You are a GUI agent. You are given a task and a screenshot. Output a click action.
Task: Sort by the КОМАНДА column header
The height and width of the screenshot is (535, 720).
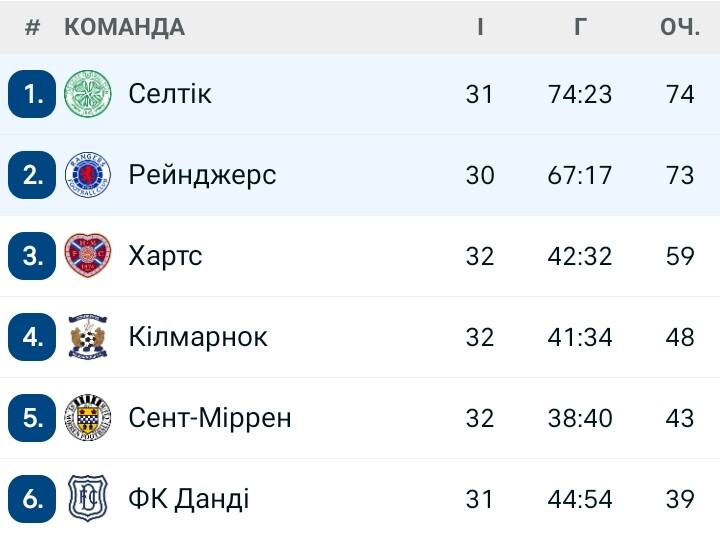tap(124, 27)
